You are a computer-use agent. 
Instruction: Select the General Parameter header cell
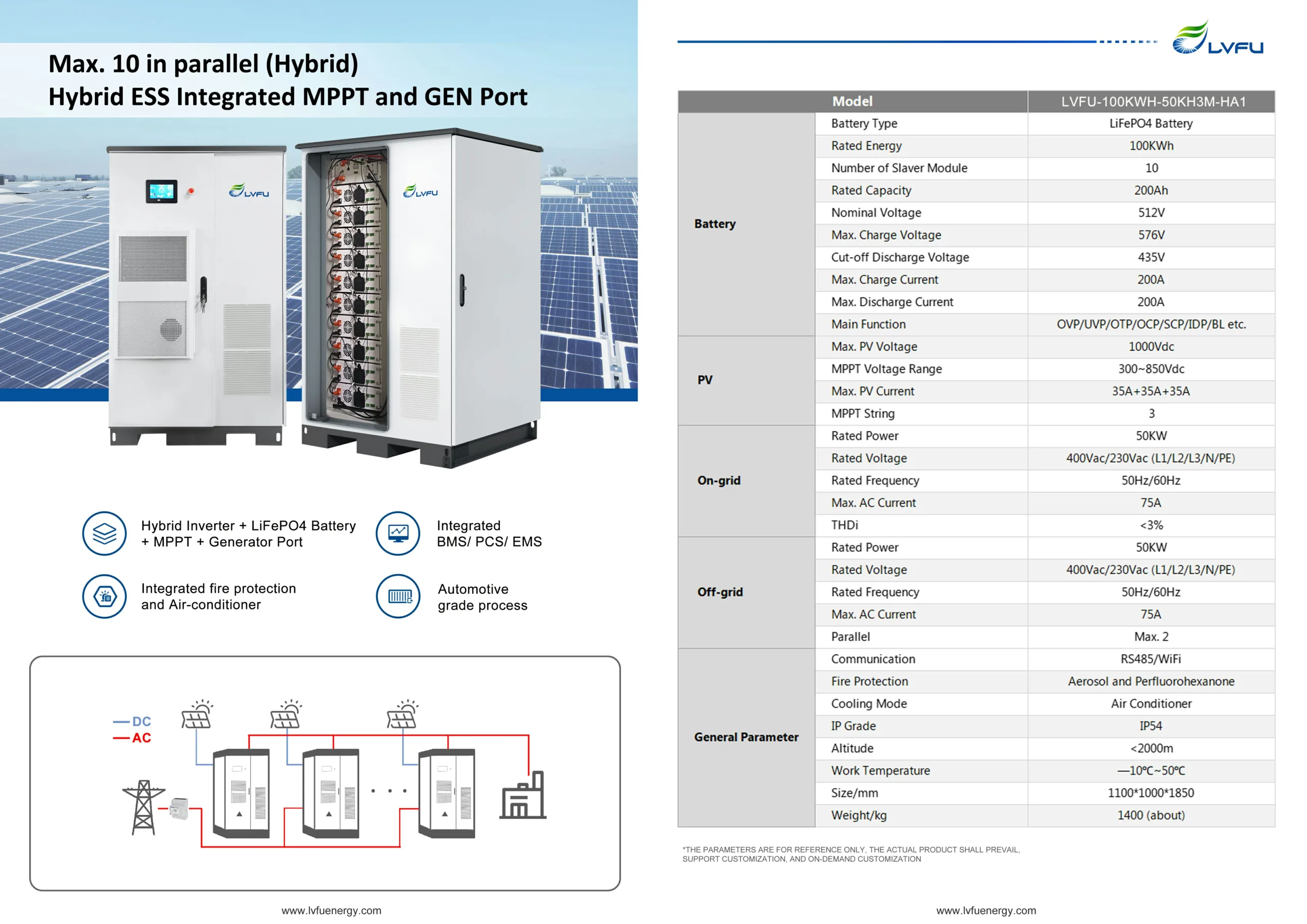click(746, 737)
